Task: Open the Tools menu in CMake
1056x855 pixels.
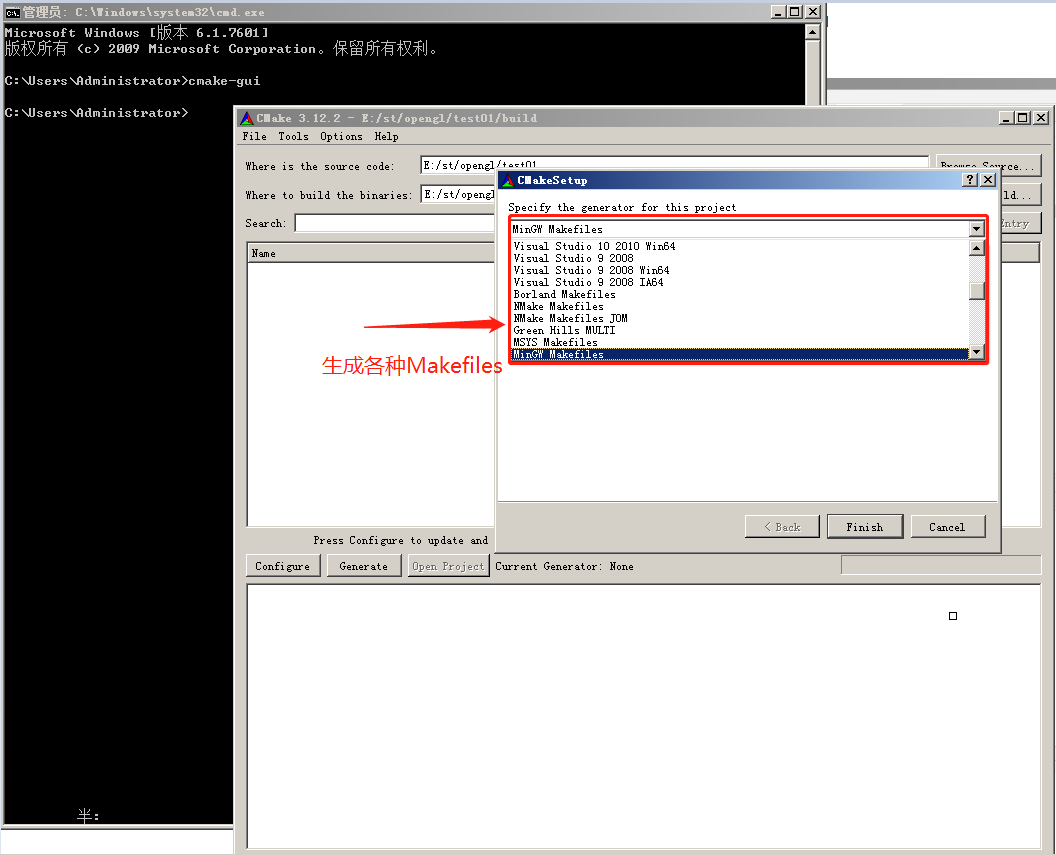Action: tap(293, 137)
